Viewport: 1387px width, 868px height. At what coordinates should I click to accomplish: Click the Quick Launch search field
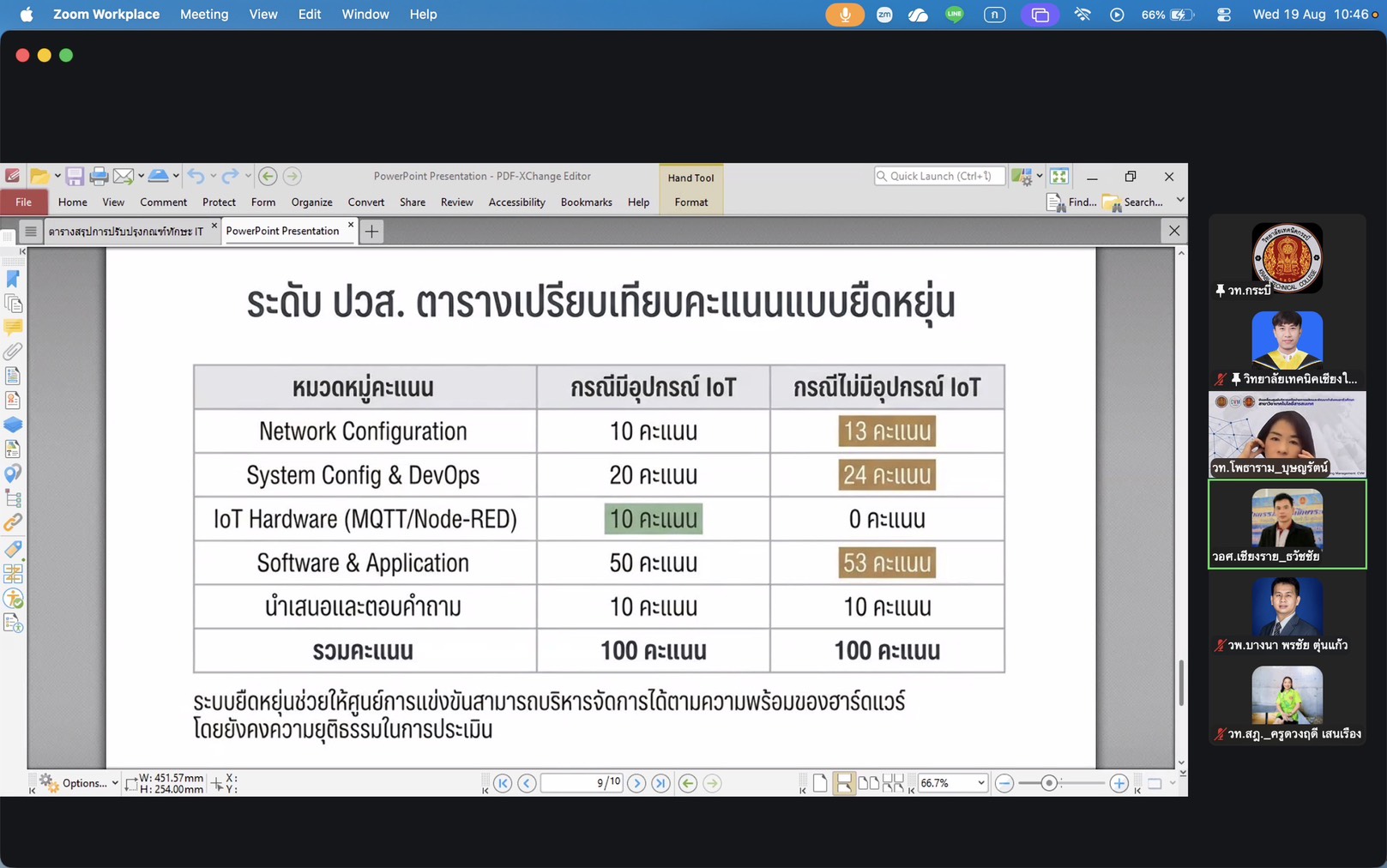[939, 177]
